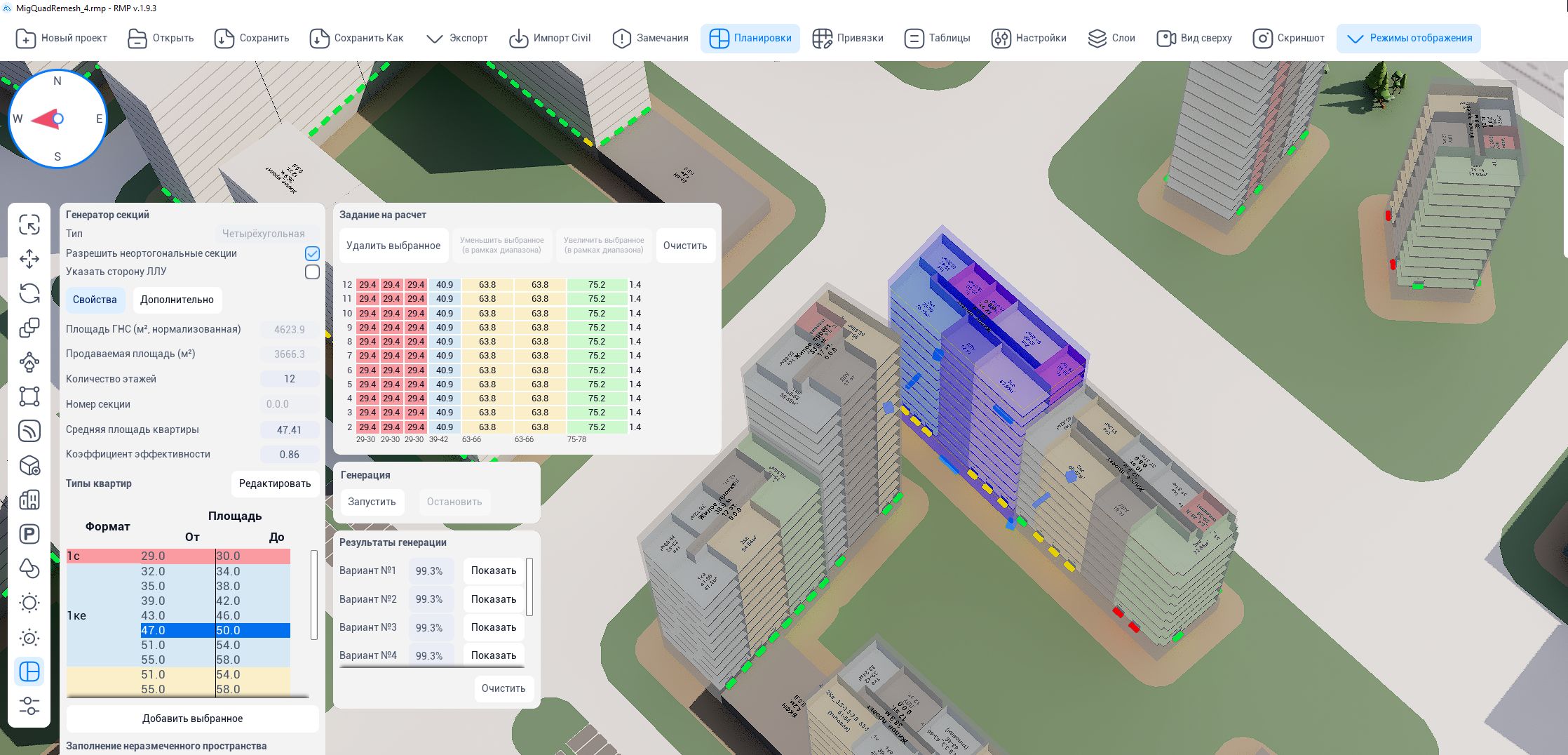Enable 'Указать сторону ЛЛУ' checkbox

click(312, 272)
